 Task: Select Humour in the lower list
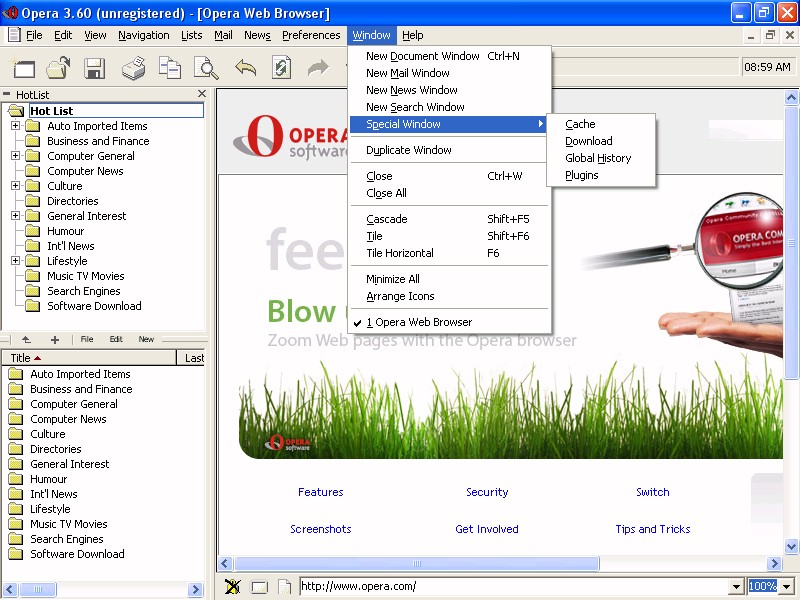pos(48,479)
